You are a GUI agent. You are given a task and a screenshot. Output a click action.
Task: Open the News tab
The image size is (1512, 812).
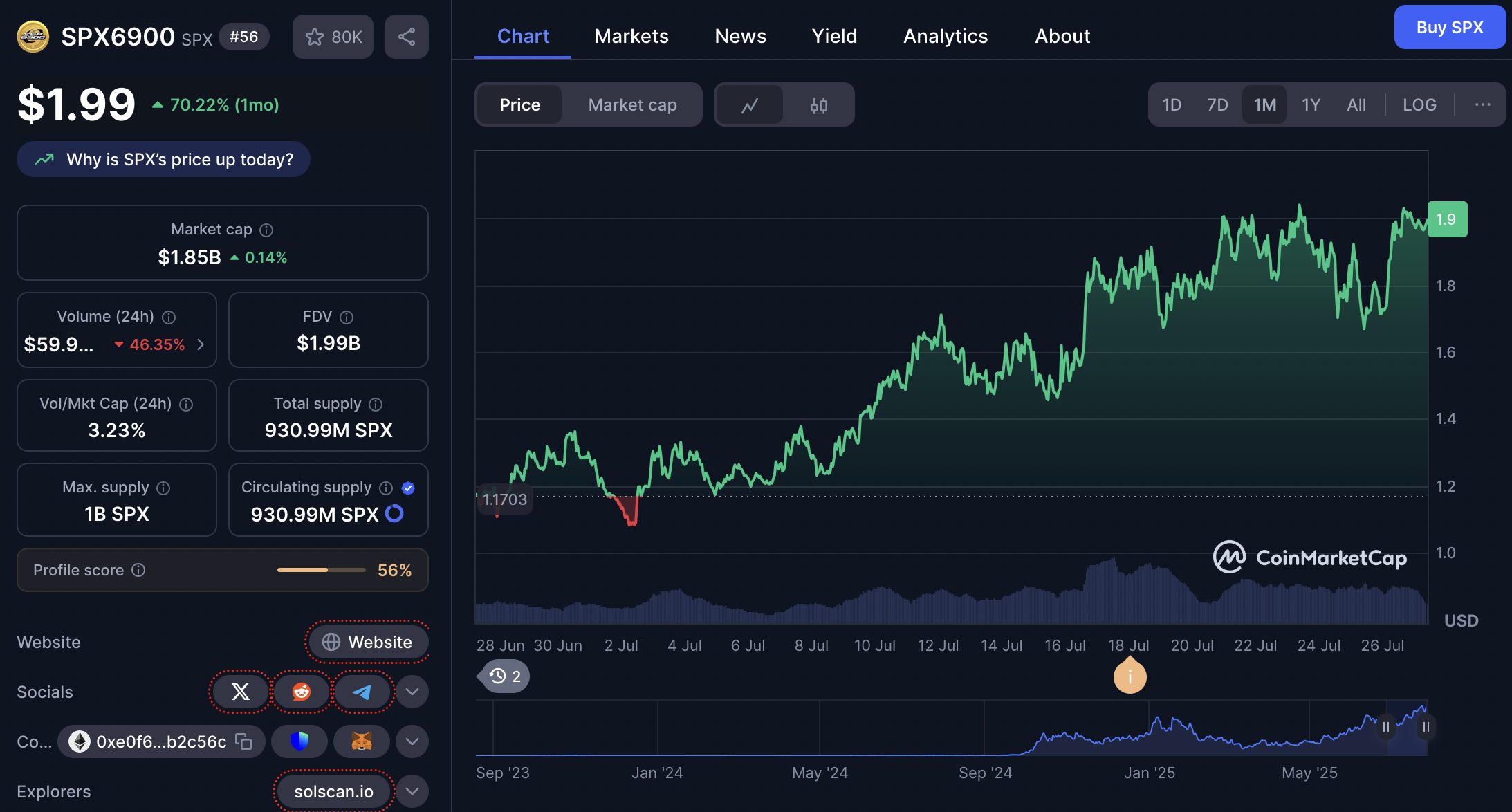click(x=741, y=36)
